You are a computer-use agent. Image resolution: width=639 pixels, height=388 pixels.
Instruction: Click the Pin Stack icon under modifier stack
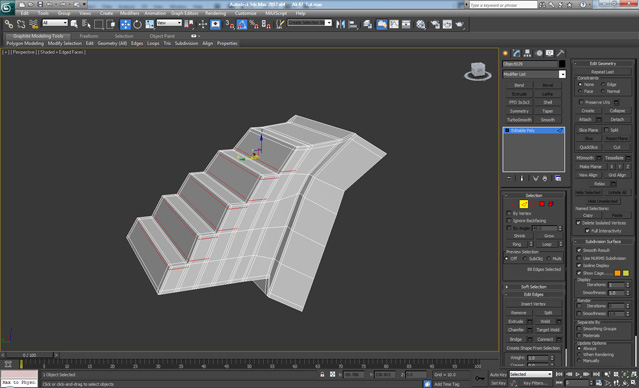[x=509, y=179]
